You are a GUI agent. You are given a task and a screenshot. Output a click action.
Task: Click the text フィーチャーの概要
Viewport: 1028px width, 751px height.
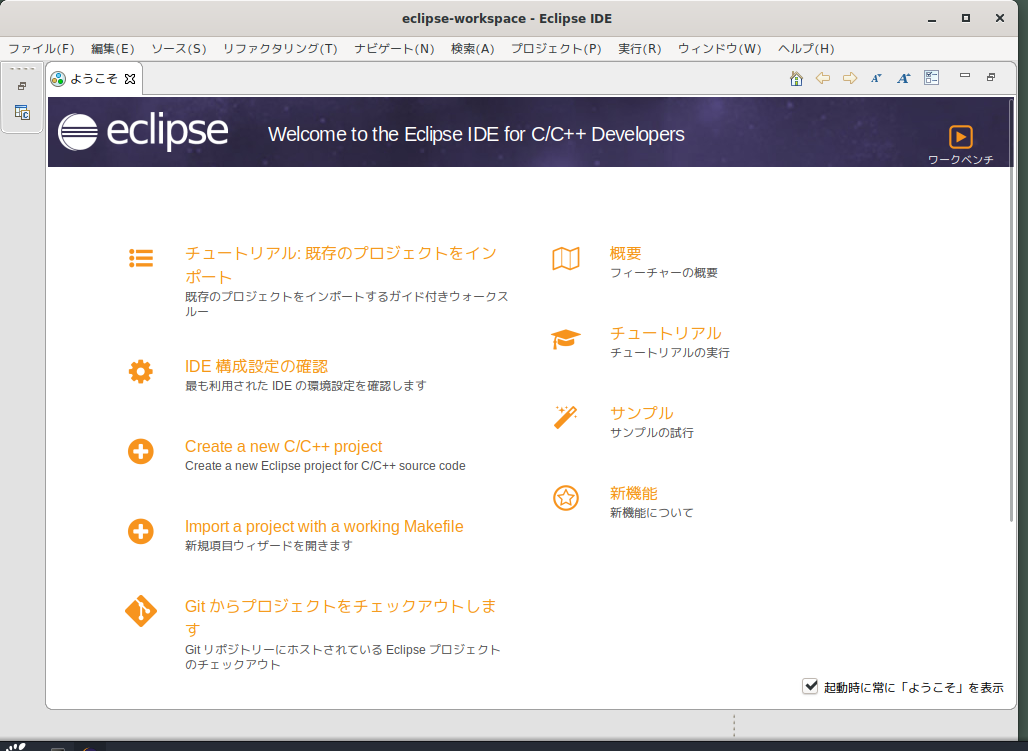tap(663, 273)
